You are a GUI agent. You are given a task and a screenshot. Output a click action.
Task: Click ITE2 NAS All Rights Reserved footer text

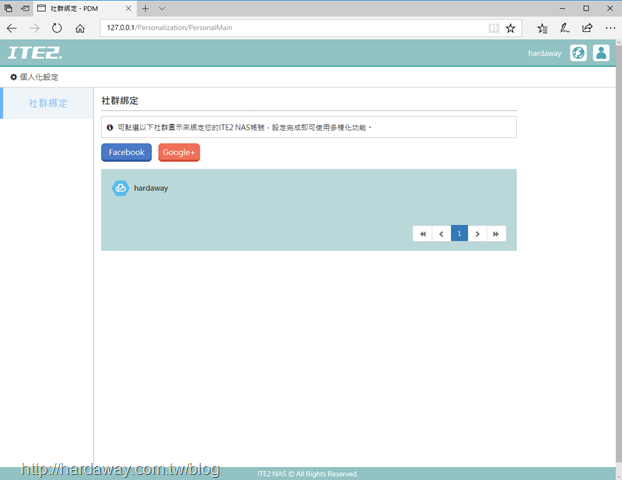(307, 474)
